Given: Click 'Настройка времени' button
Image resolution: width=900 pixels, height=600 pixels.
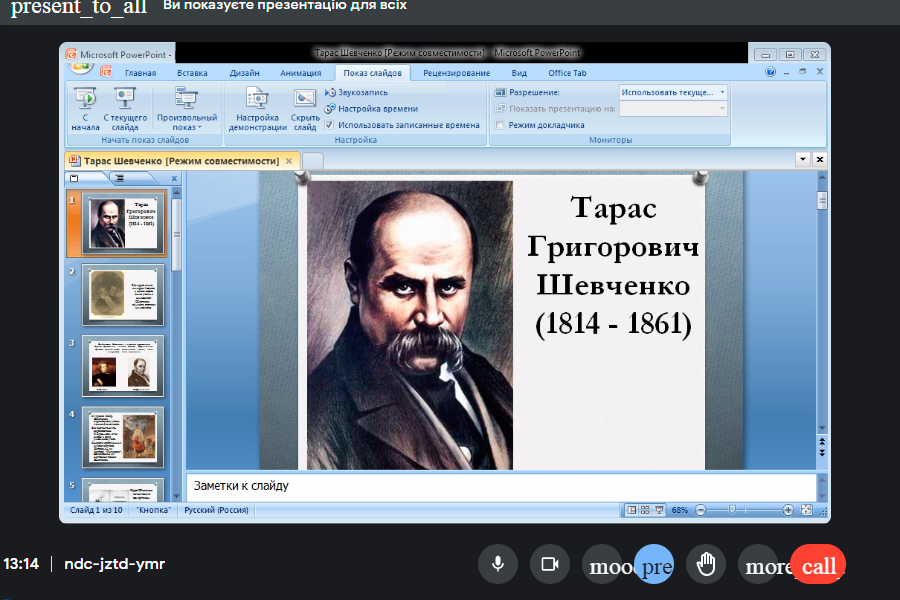Looking at the screenshot, I should pyautogui.click(x=377, y=108).
